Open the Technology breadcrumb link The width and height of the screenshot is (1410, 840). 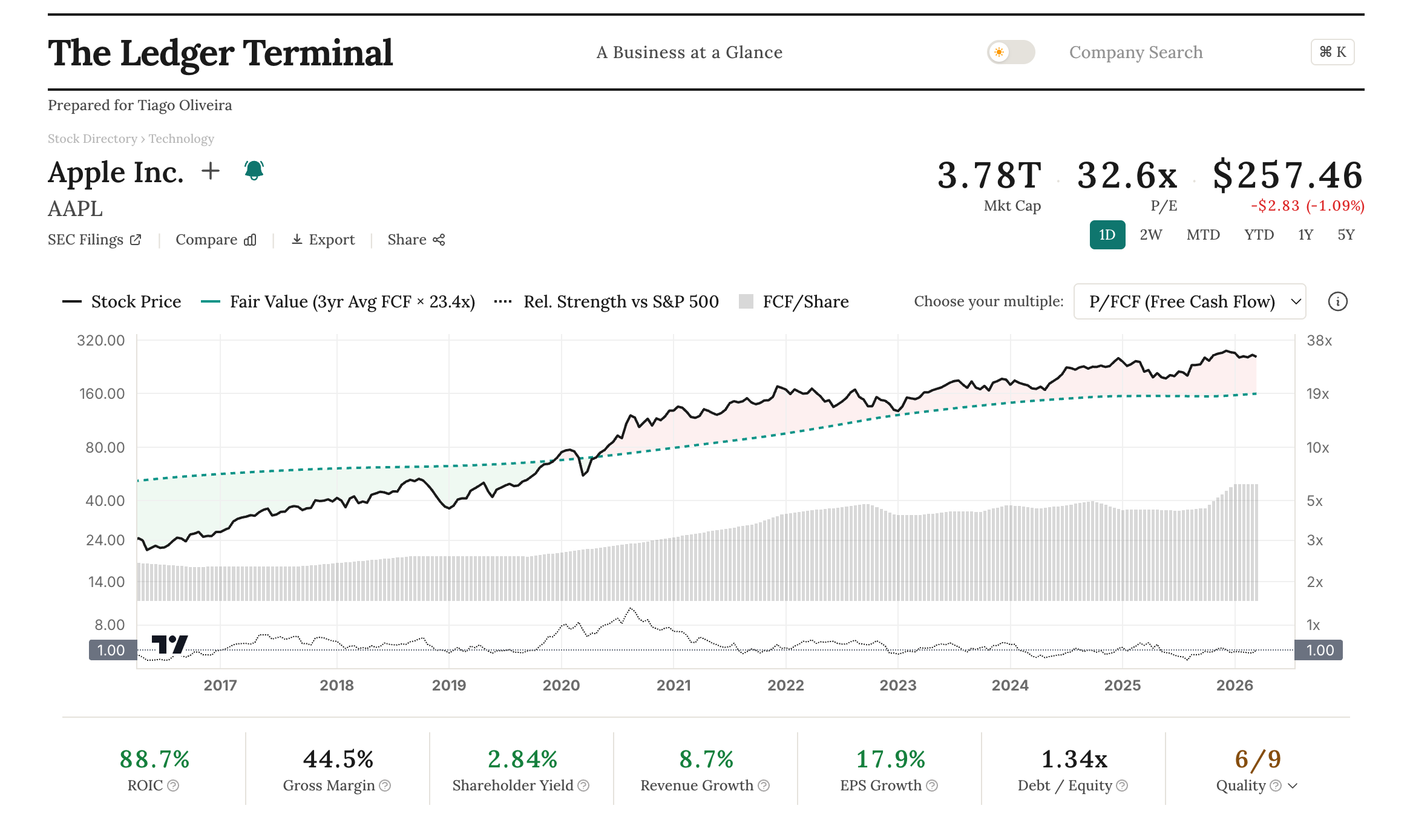tap(182, 139)
